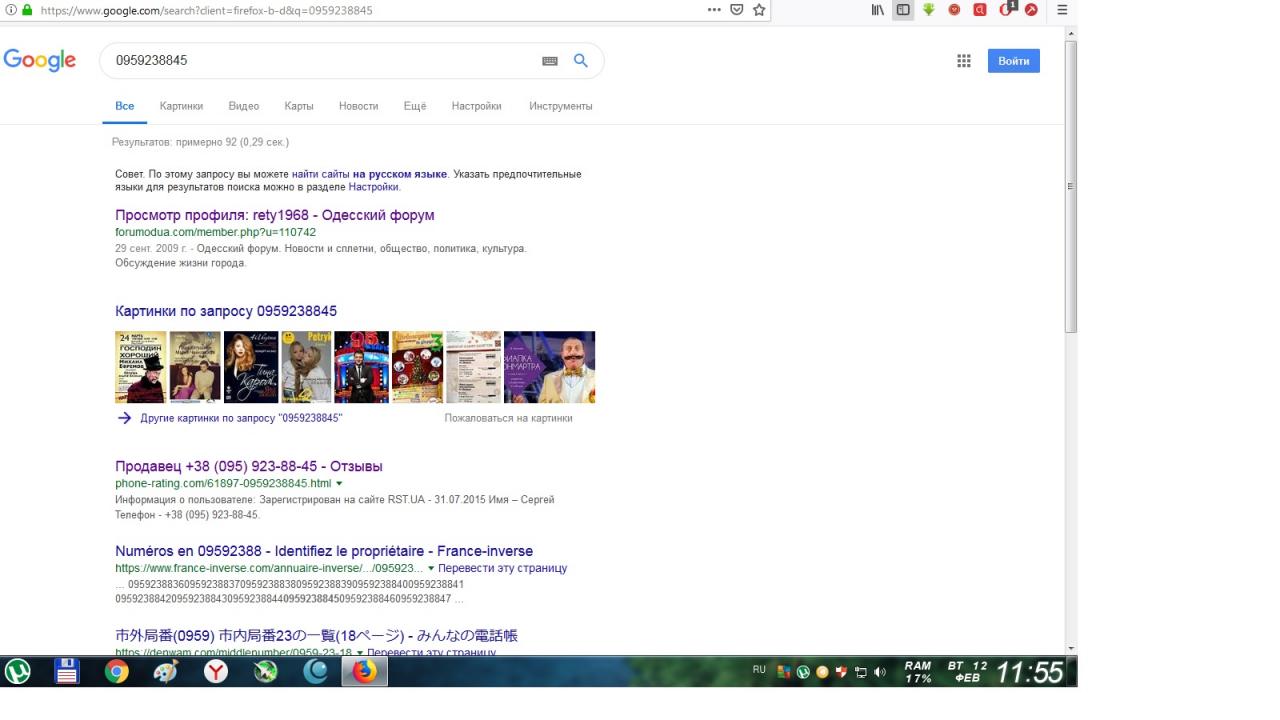The width and height of the screenshot is (1280, 720).
Task: Switch to 'Карты' tab
Action: (298, 106)
